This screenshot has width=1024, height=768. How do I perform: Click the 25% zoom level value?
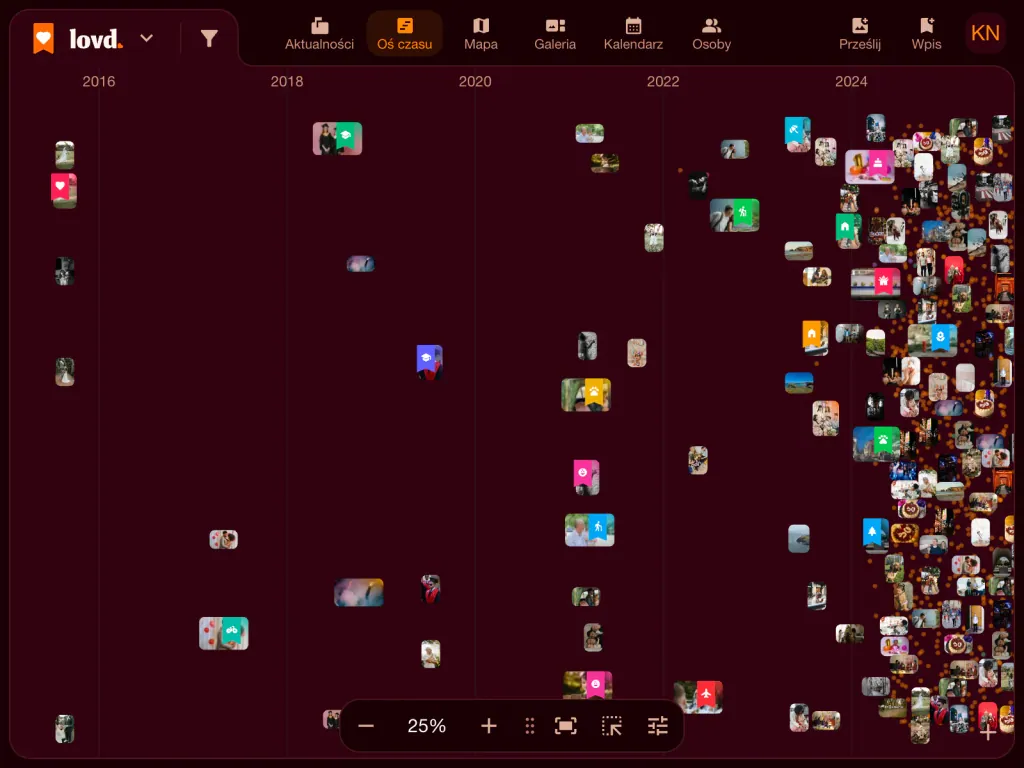[426, 726]
